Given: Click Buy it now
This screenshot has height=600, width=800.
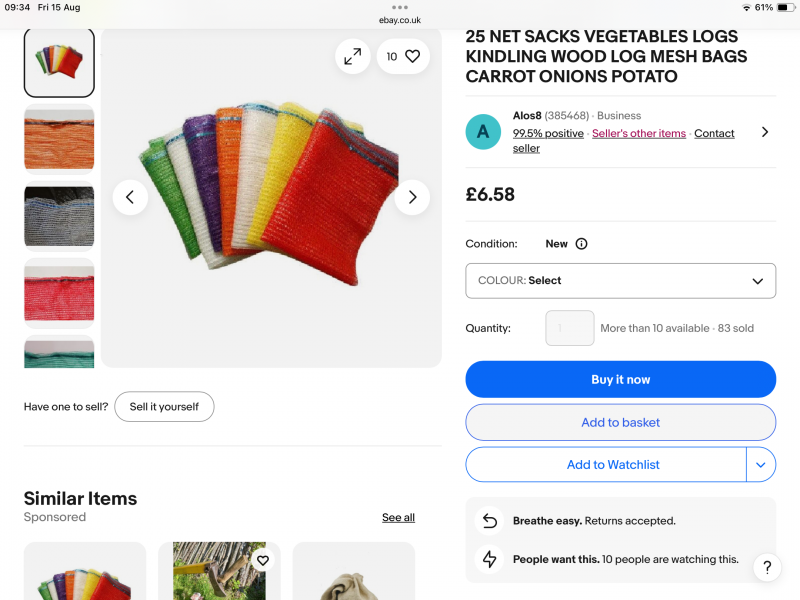Looking at the screenshot, I should coord(620,380).
